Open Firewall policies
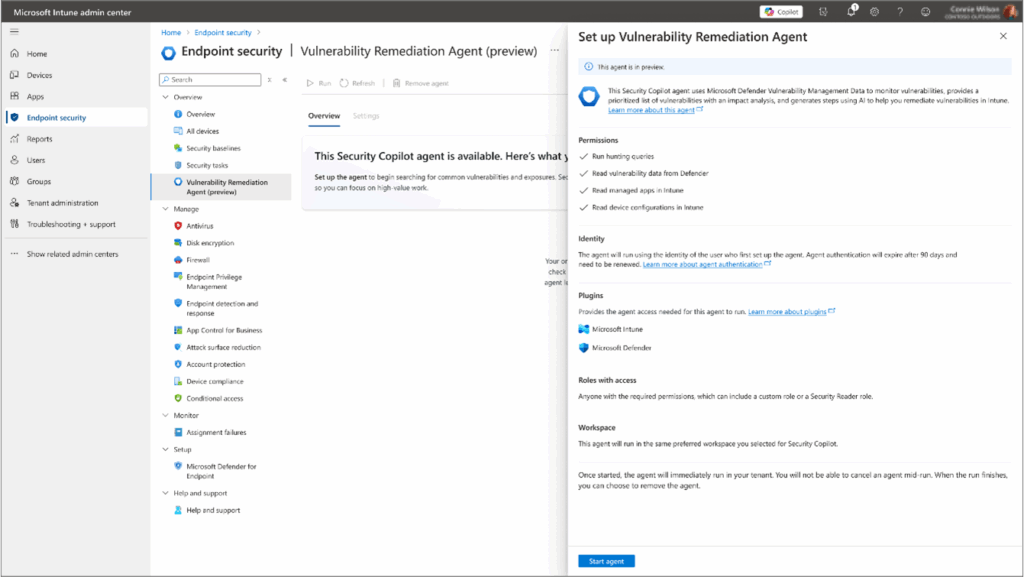1024x577 pixels. [x=198, y=260]
